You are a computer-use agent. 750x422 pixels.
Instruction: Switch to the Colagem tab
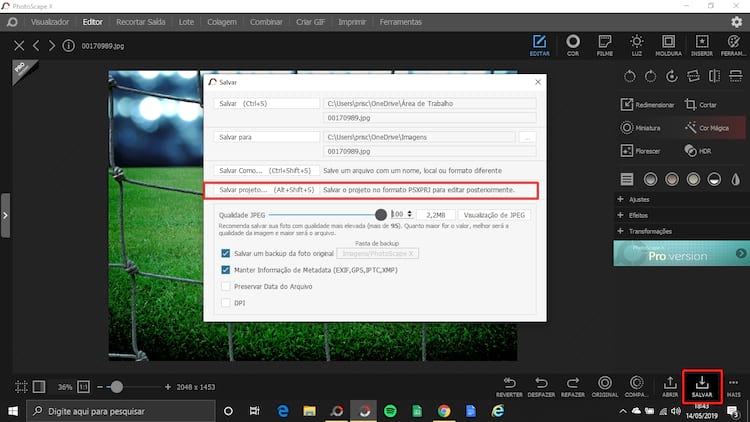tap(214, 21)
